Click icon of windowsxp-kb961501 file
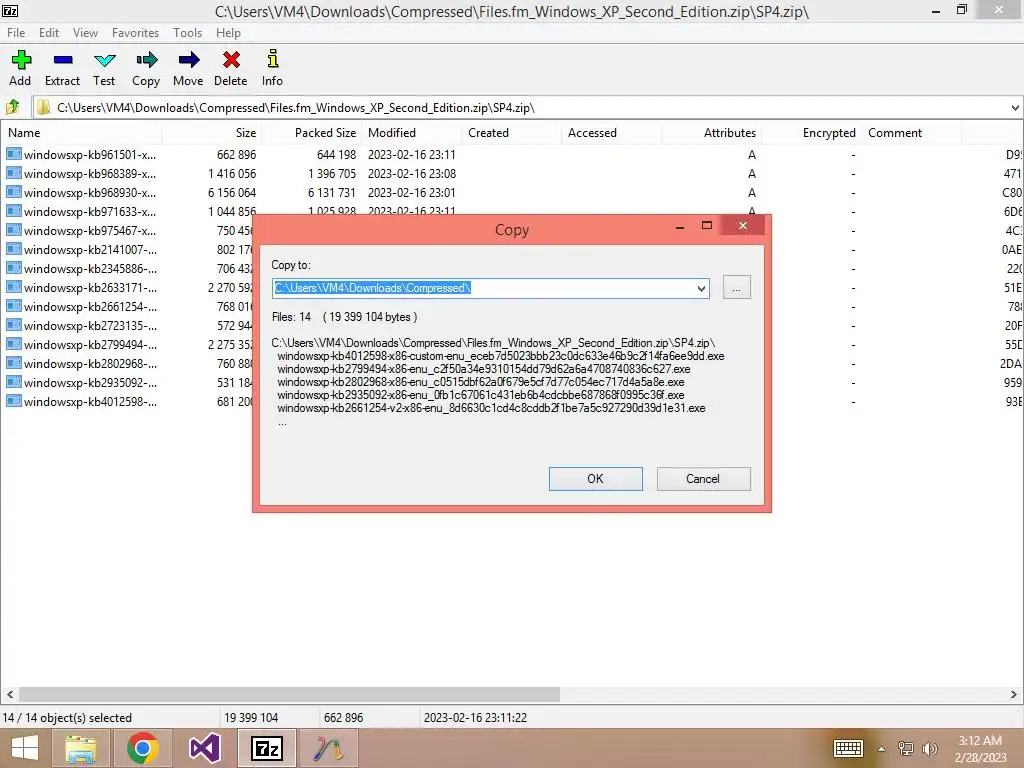 pos(14,154)
